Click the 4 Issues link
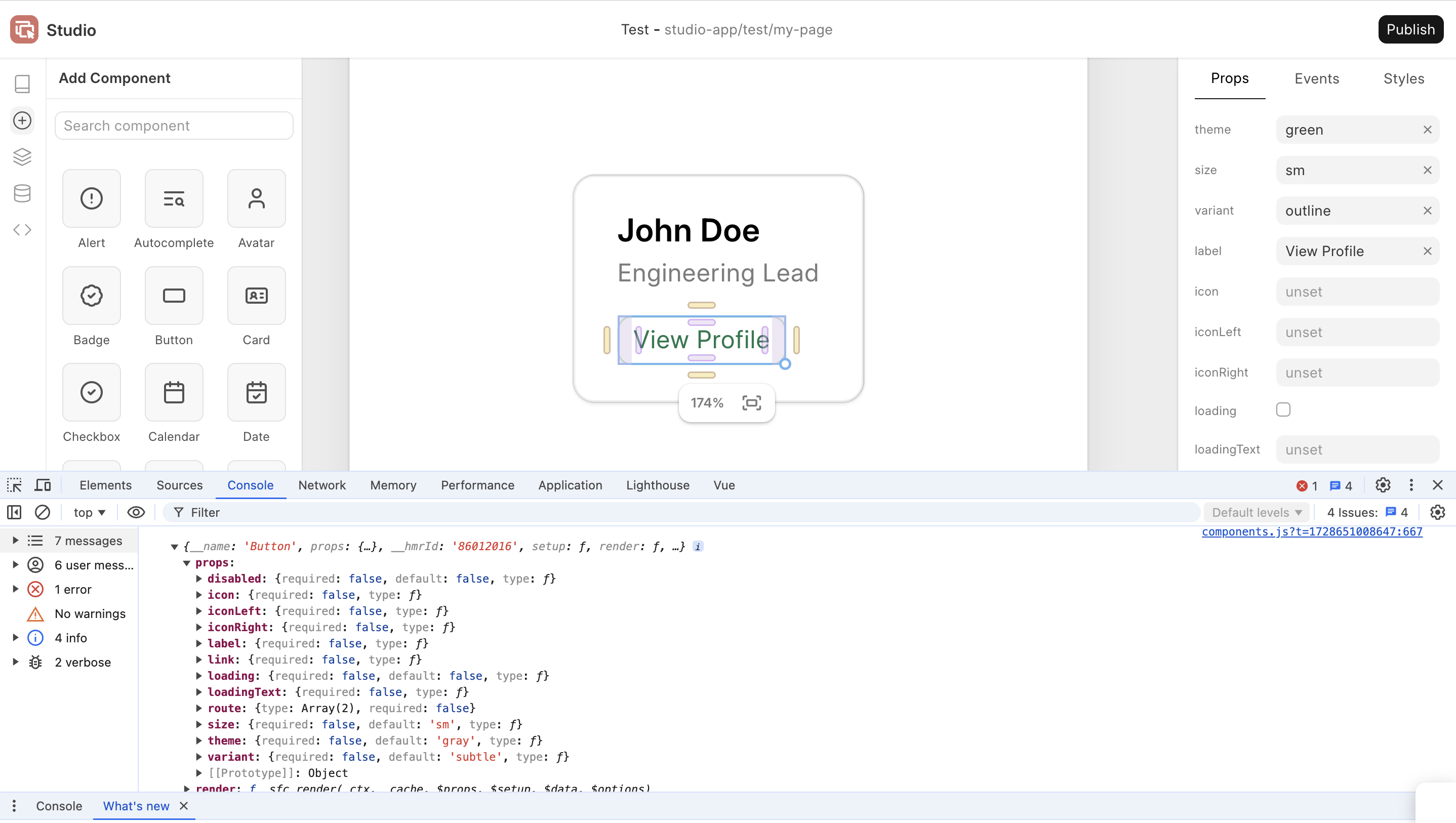Screen dimensions: 1456x823 pyautogui.click(x=1368, y=512)
